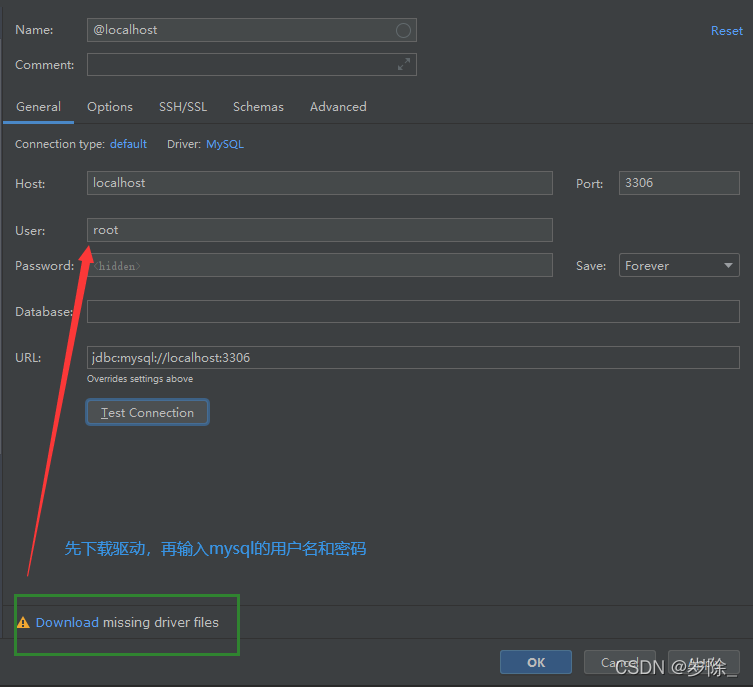
Task: Confirm the dialog with OK button
Action: click(535, 663)
